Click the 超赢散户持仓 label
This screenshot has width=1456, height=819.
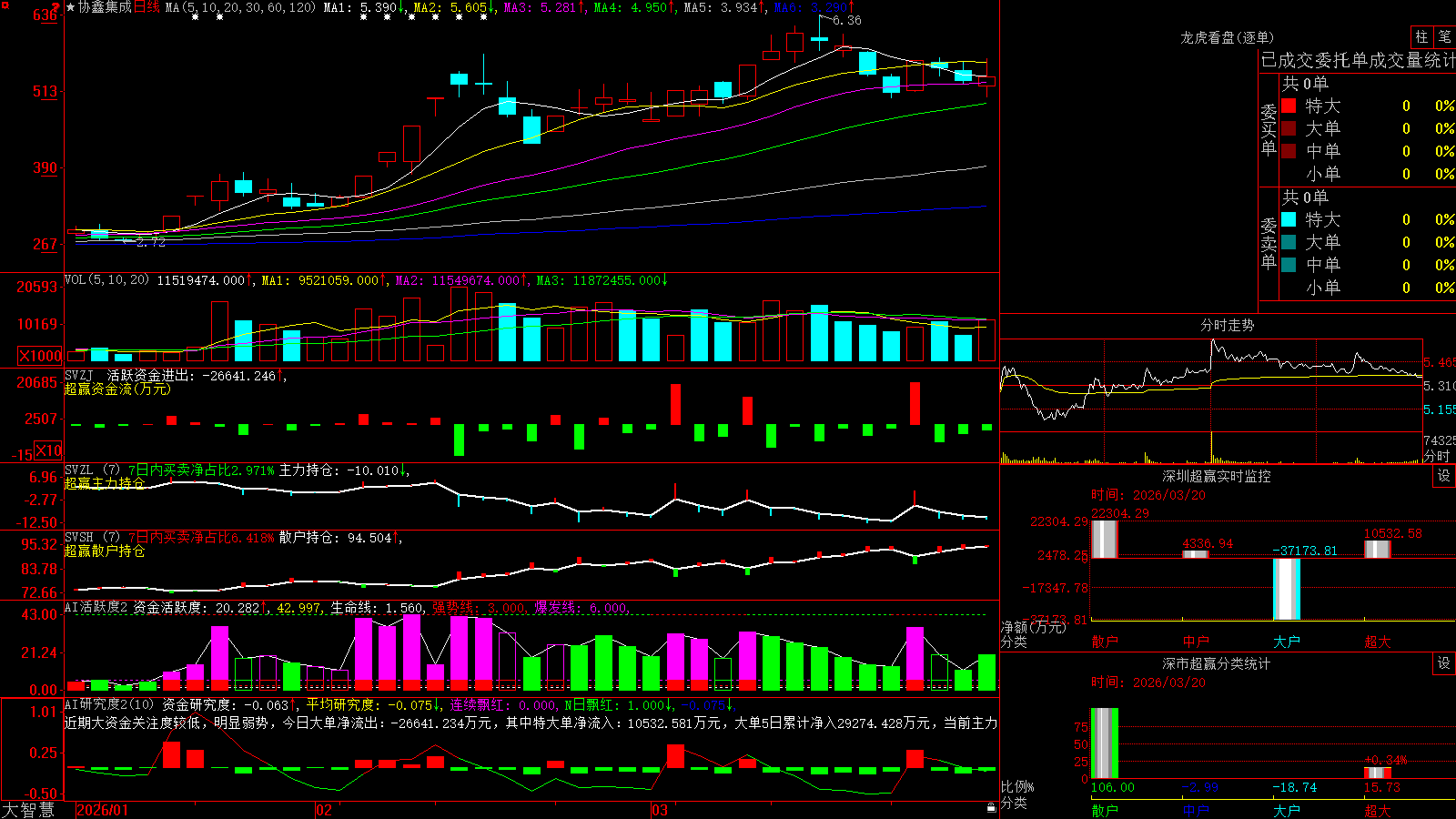click(105, 551)
